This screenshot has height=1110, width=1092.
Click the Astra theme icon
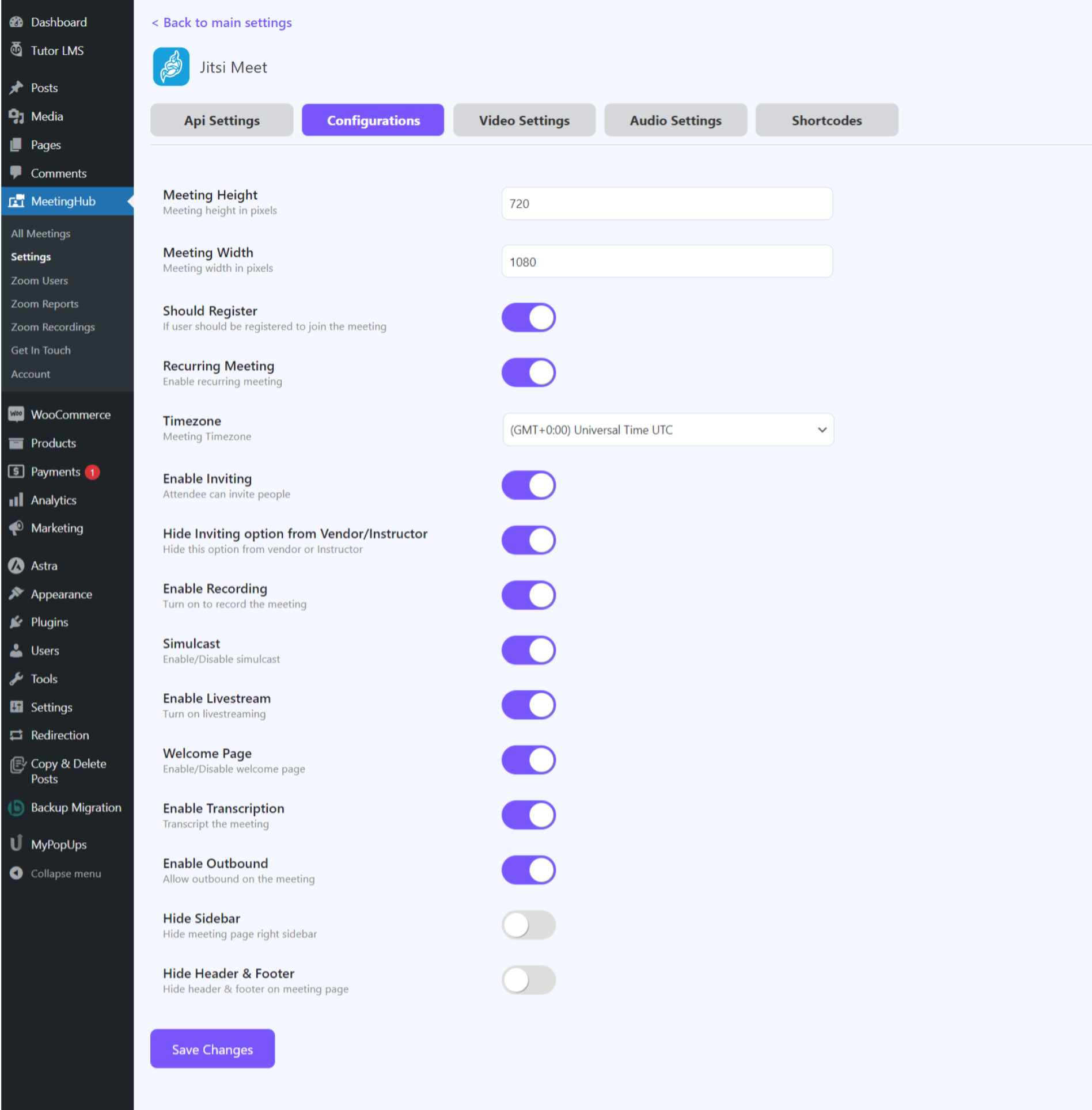point(16,565)
